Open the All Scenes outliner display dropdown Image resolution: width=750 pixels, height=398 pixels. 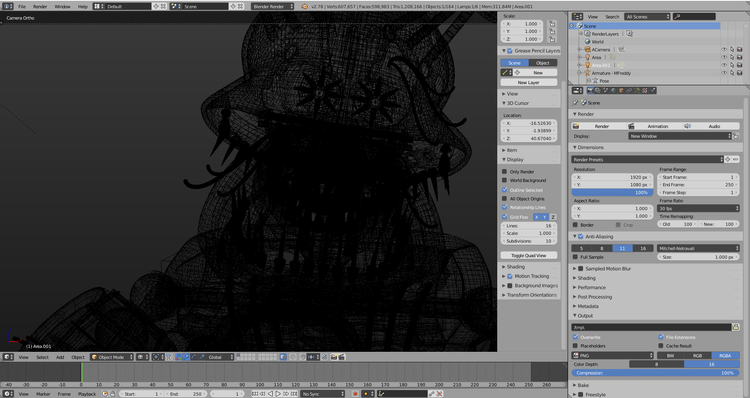click(647, 16)
